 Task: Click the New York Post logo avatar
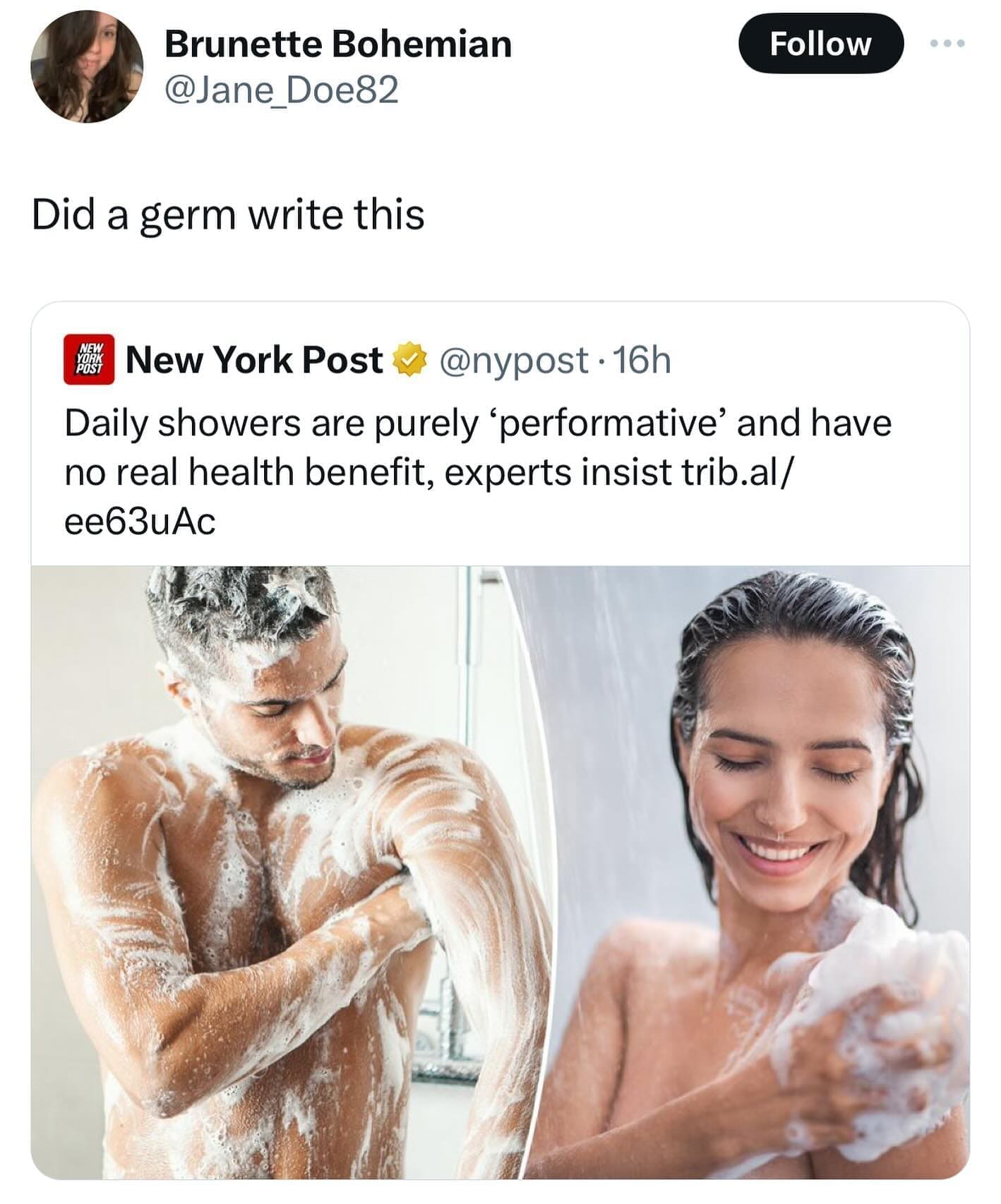pos(89,359)
